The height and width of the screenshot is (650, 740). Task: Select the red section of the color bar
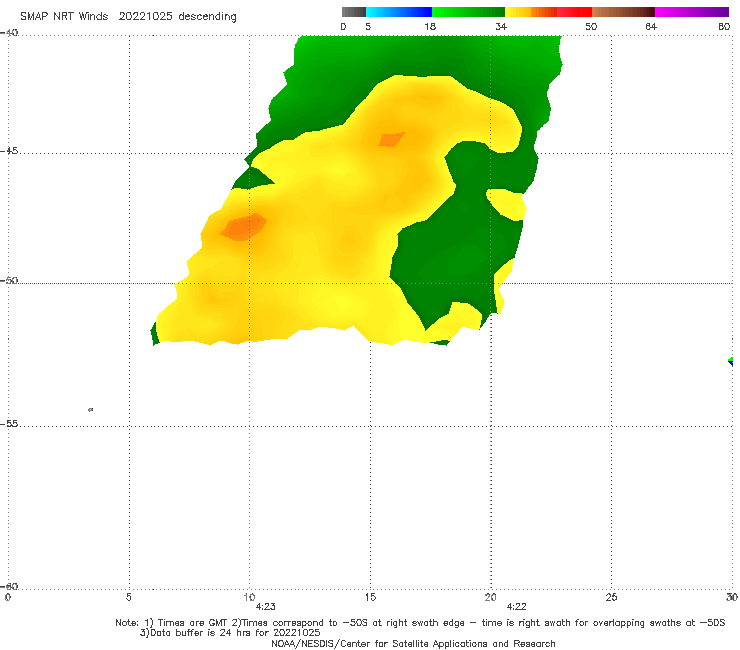(574, 12)
